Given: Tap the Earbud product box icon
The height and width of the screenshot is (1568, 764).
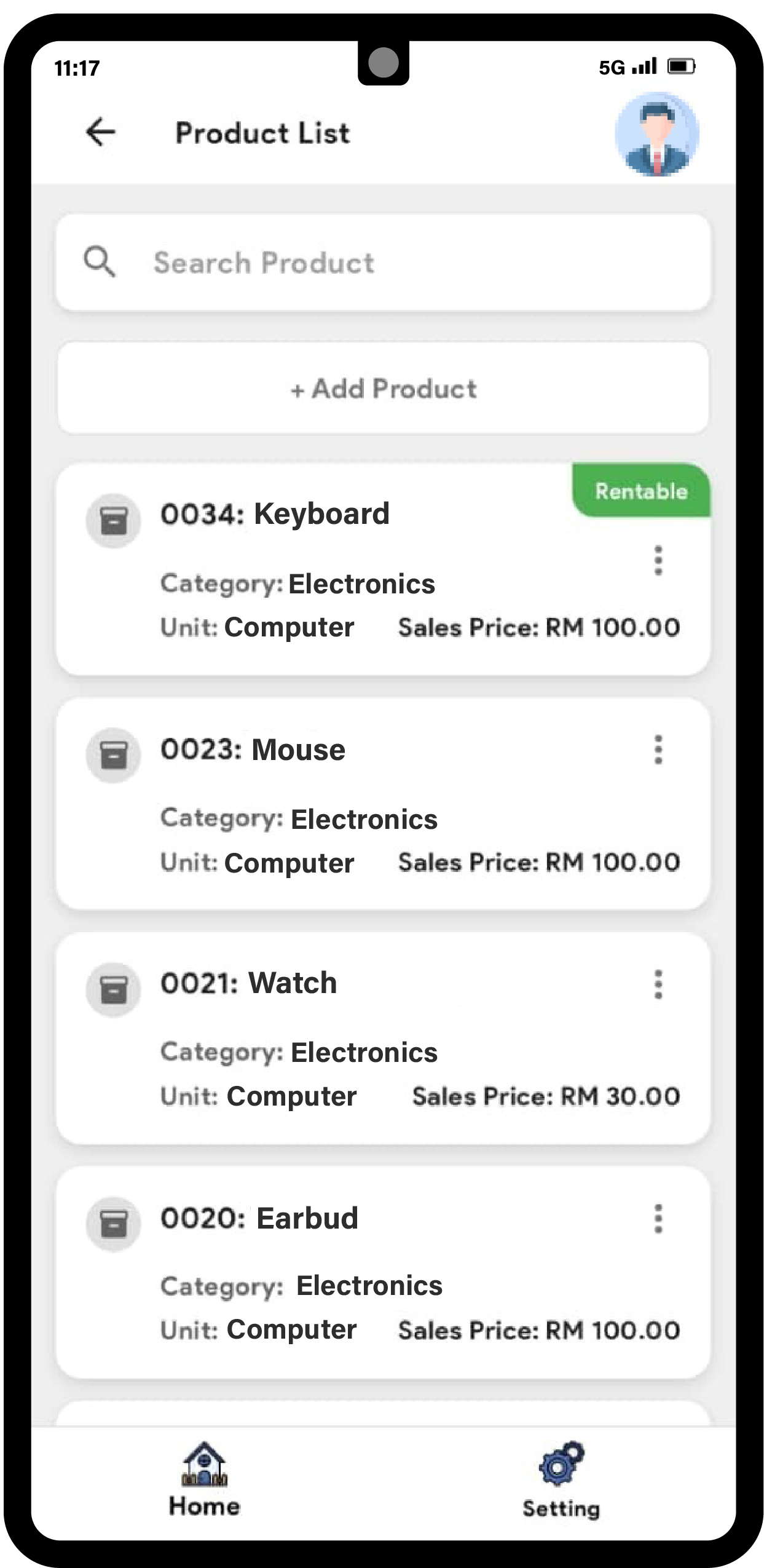Looking at the screenshot, I should [114, 1224].
